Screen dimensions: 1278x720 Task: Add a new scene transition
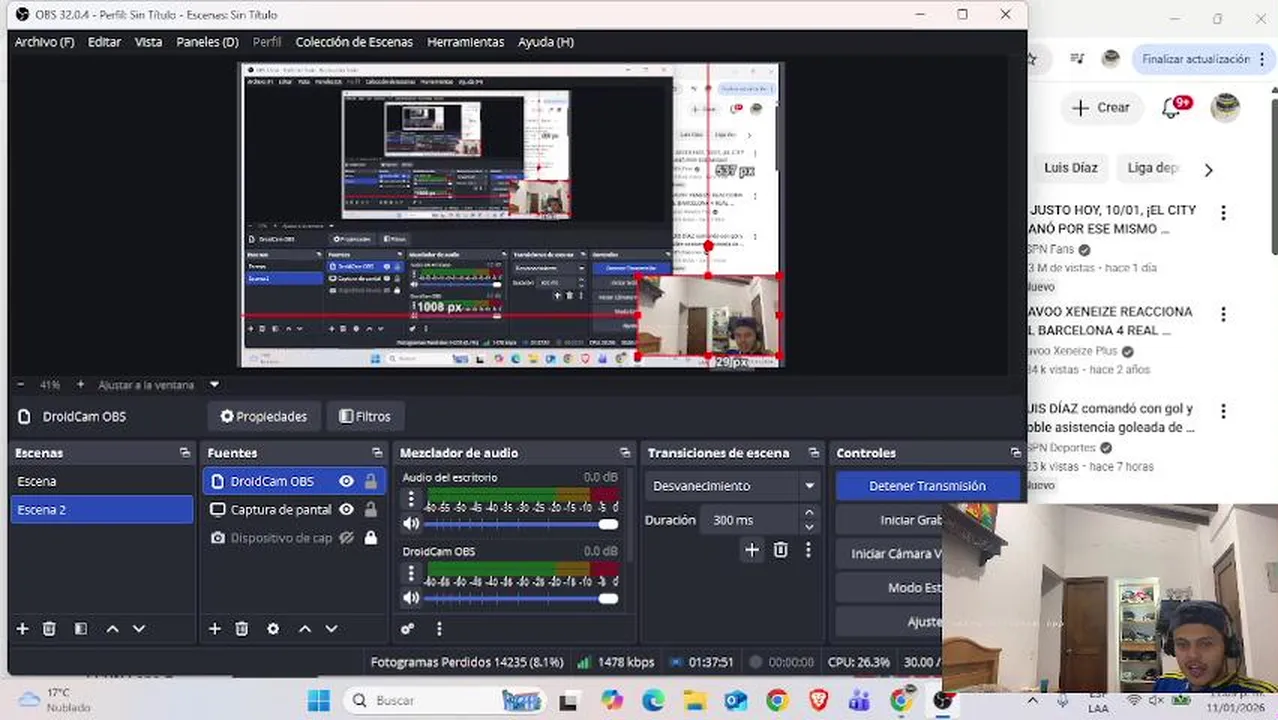[x=752, y=550]
